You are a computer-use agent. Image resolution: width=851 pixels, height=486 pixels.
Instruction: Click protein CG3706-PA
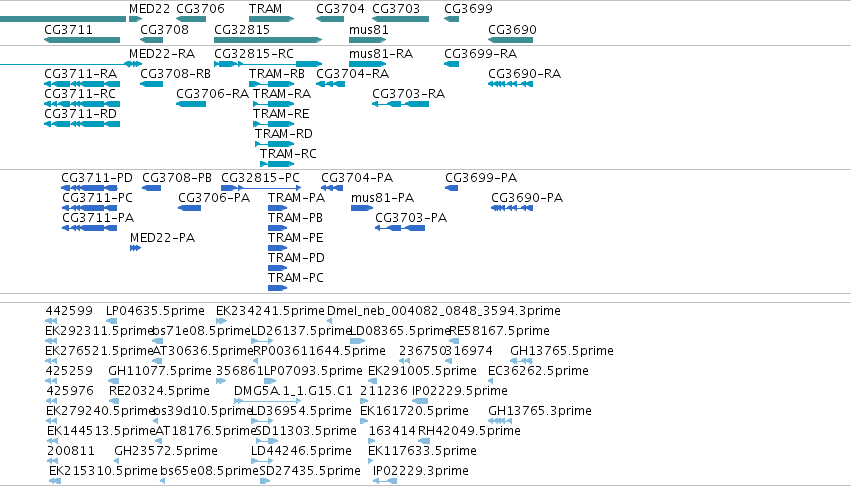click(x=214, y=198)
